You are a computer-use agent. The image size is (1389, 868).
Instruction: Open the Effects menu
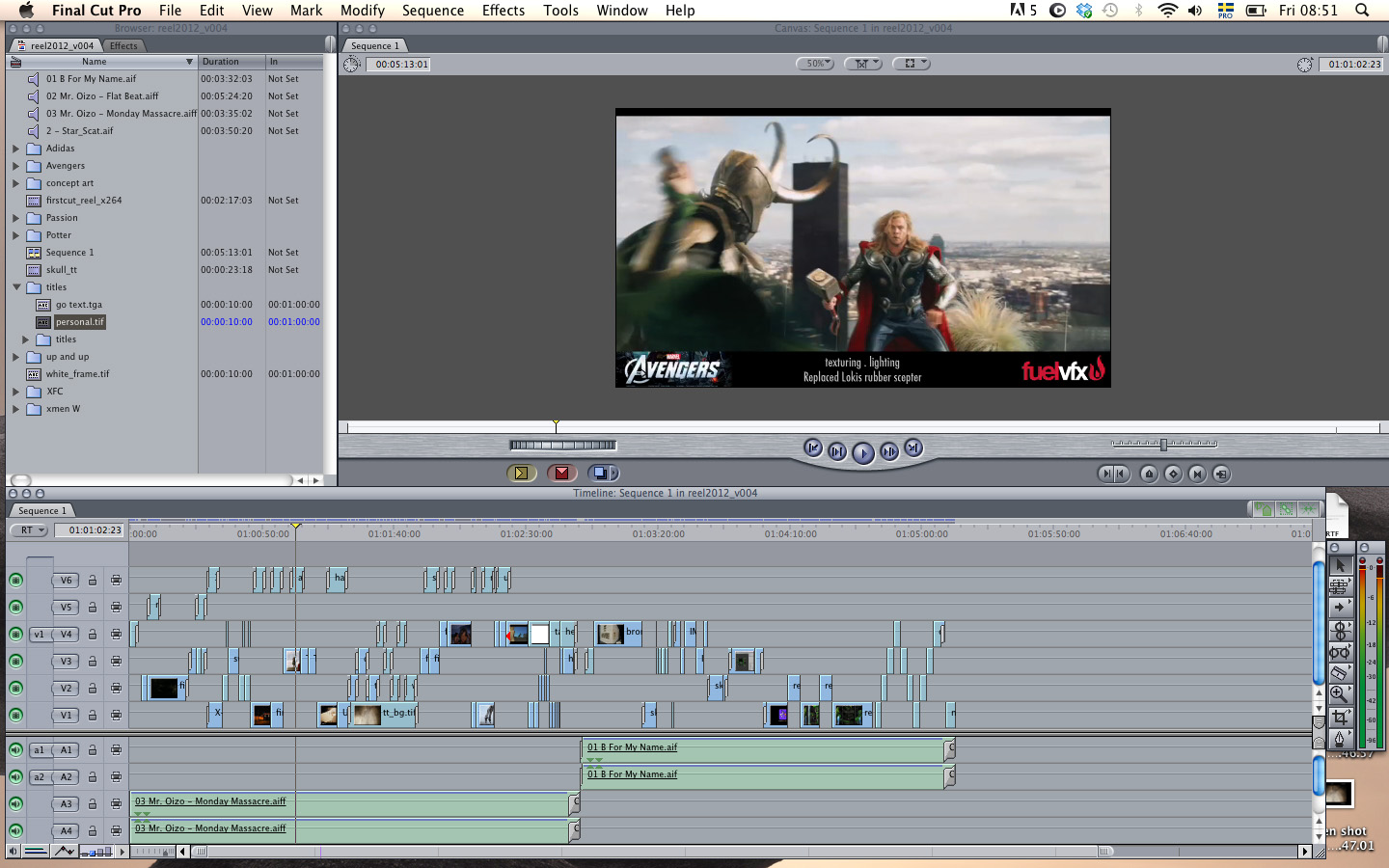(504, 10)
